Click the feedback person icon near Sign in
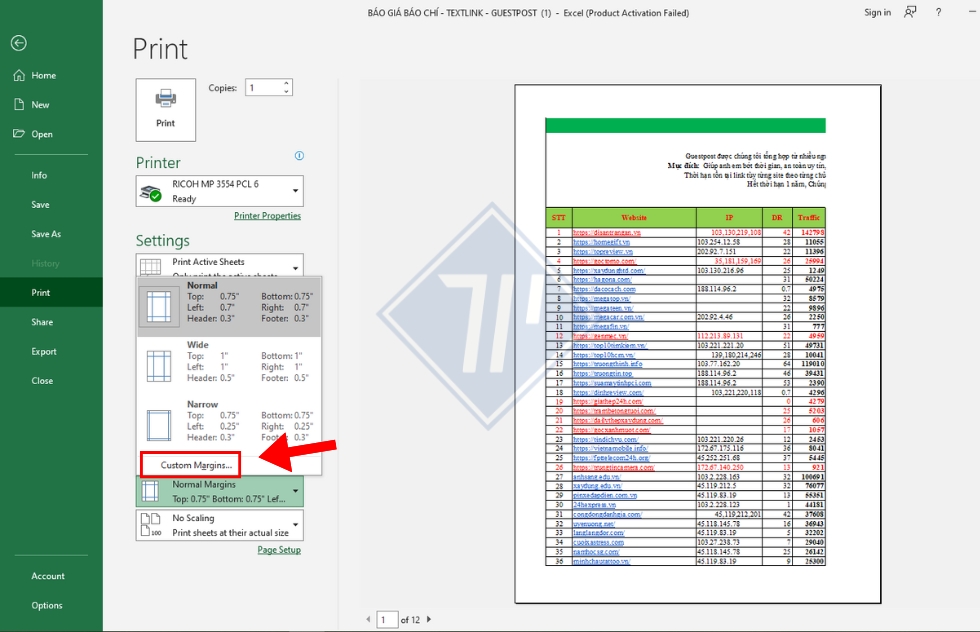Image resolution: width=980 pixels, height=632 pixels. [x=909, y=12]
